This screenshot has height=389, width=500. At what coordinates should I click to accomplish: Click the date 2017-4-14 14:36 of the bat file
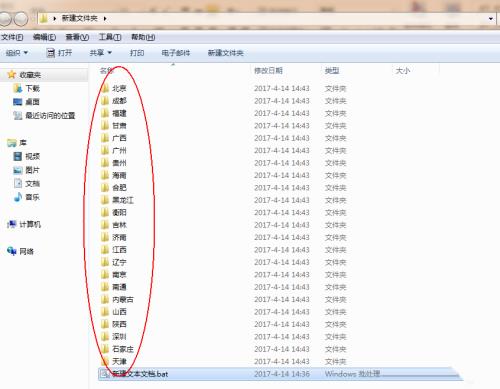282,374
